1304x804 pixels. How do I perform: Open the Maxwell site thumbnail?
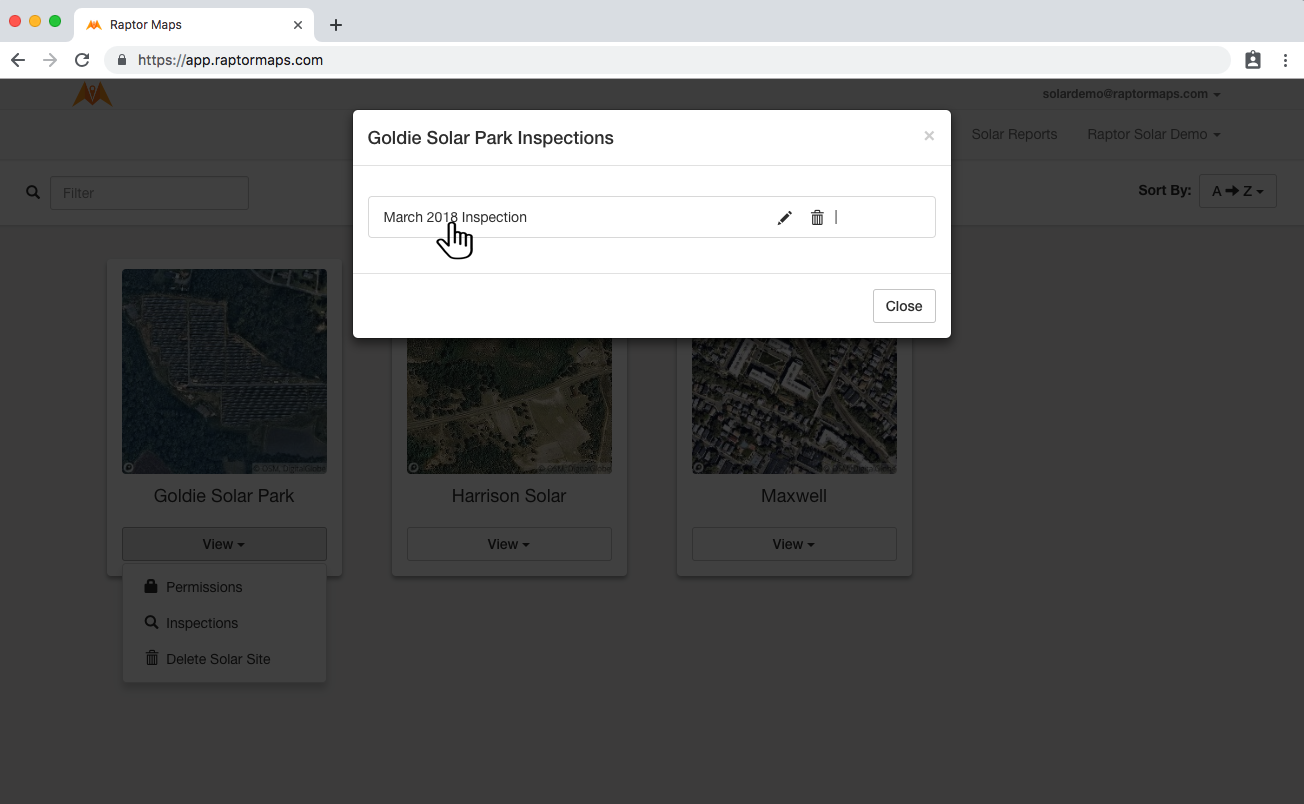(x=794, y=405)
